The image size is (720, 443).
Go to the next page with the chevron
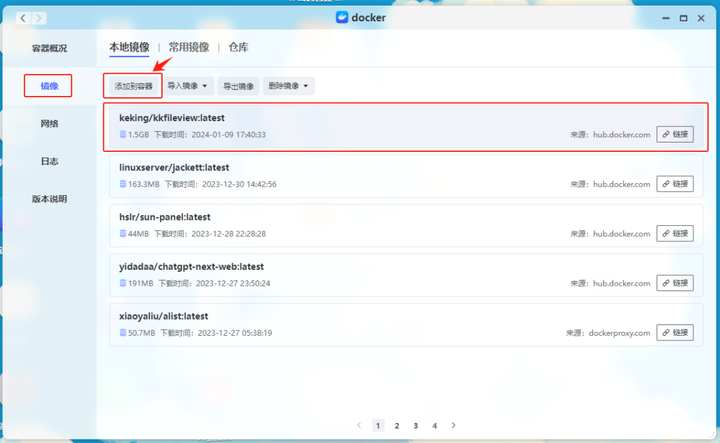[453, 425]
